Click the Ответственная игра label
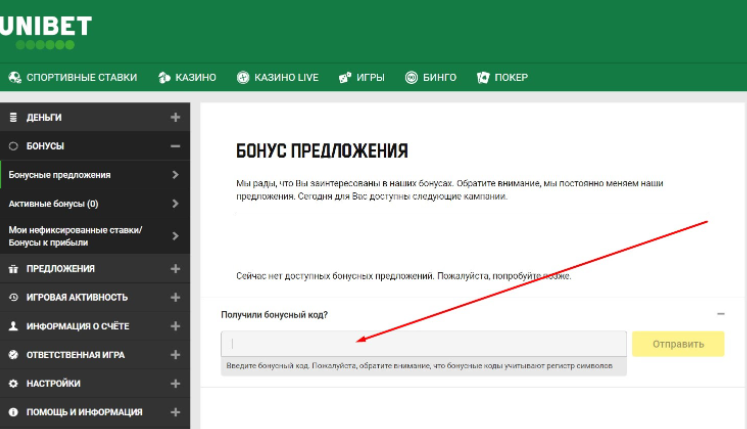 75,355
